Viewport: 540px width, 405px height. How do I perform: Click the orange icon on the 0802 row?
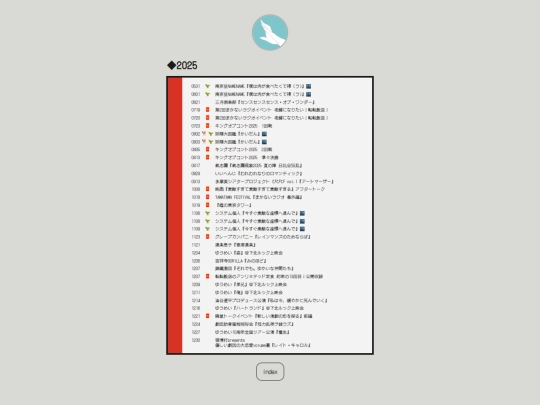204,133
